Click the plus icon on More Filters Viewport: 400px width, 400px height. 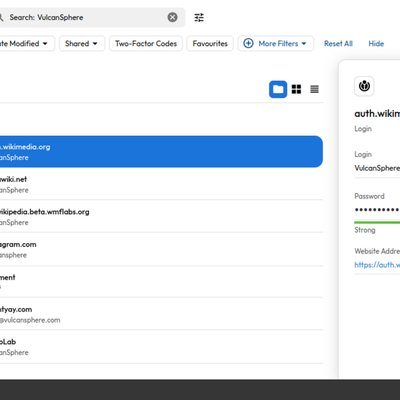click(x=248, y=43)
